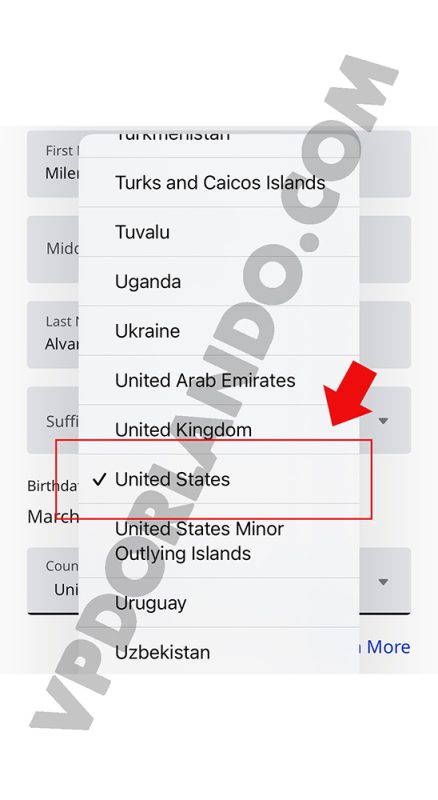Focus the Middle name field
The height and width of the screenshot is (800, 438).
(x=219, y=249)
